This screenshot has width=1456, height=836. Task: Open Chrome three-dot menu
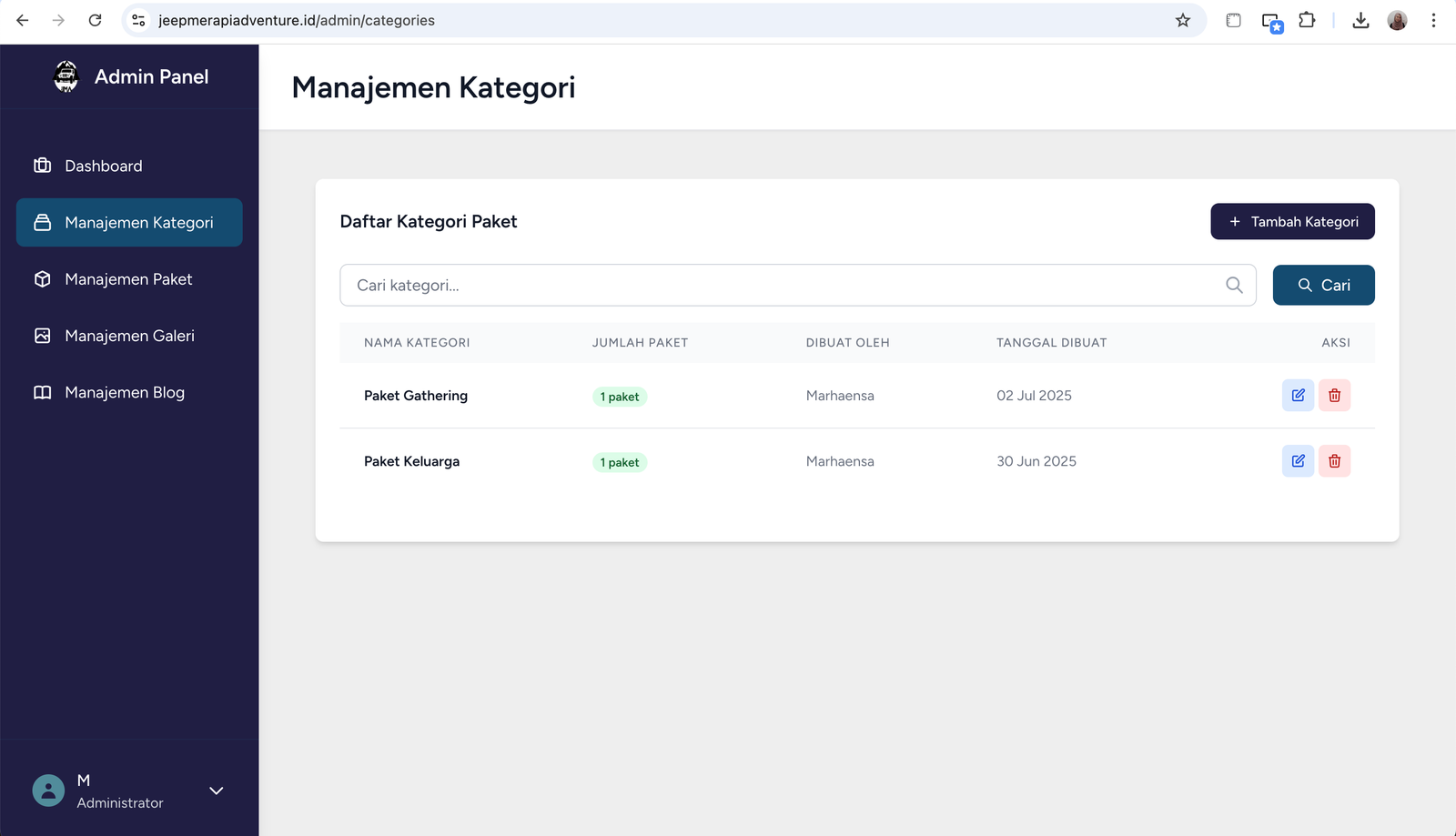(x=1433, y=20)
